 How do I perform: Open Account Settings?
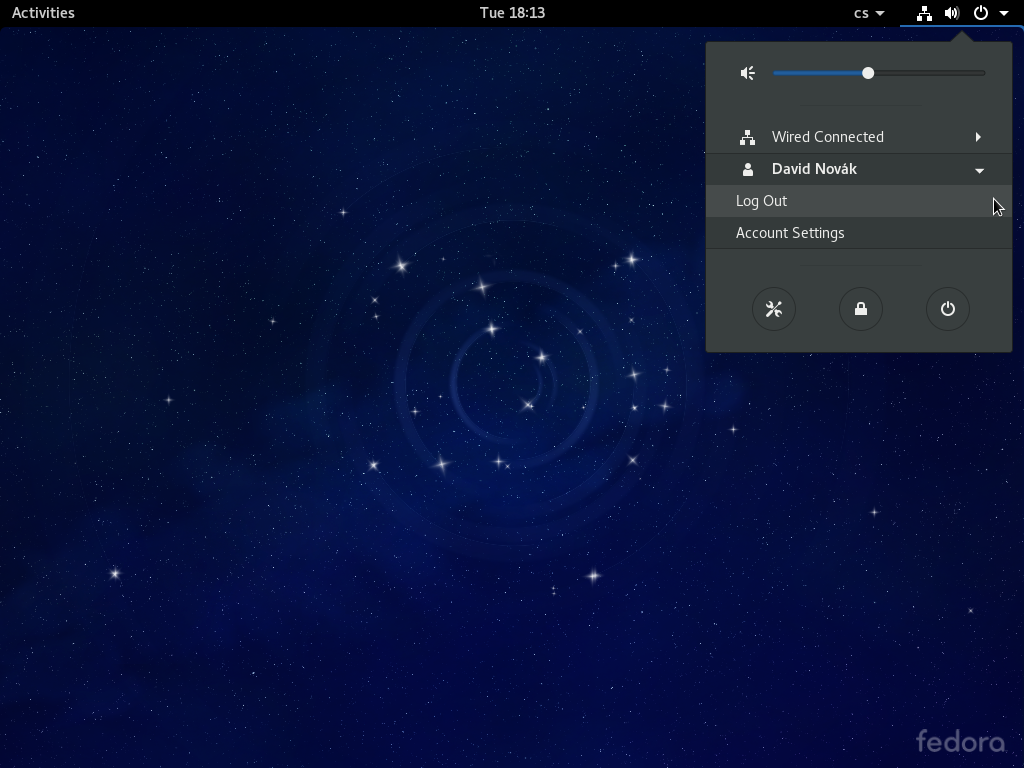point(790,233)
